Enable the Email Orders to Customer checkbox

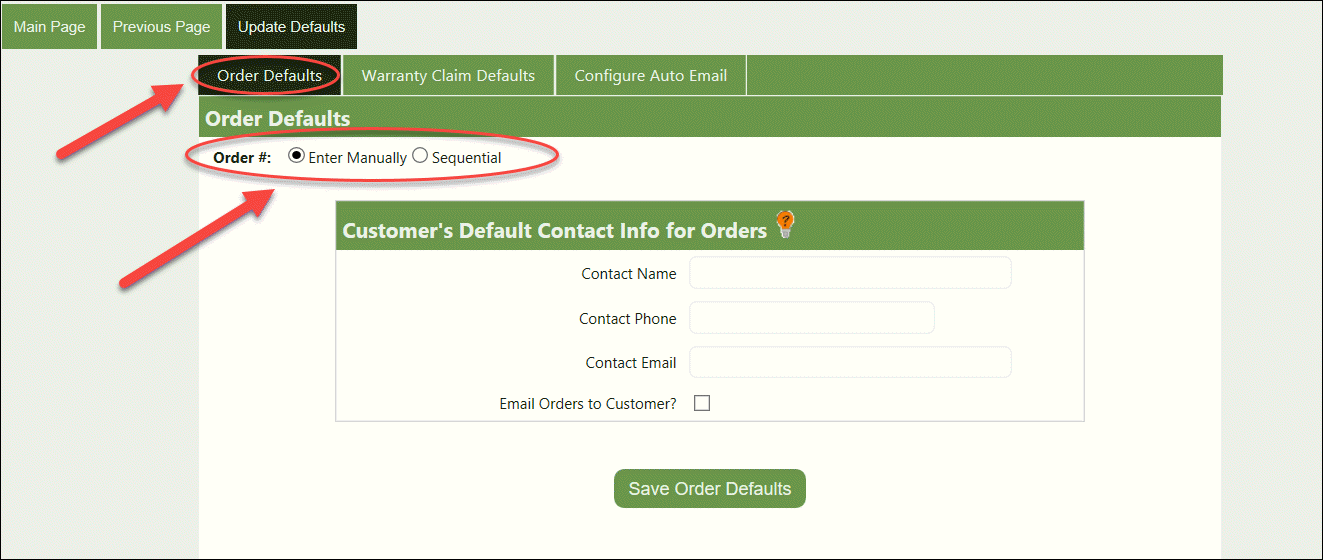[x=702, y=403]
